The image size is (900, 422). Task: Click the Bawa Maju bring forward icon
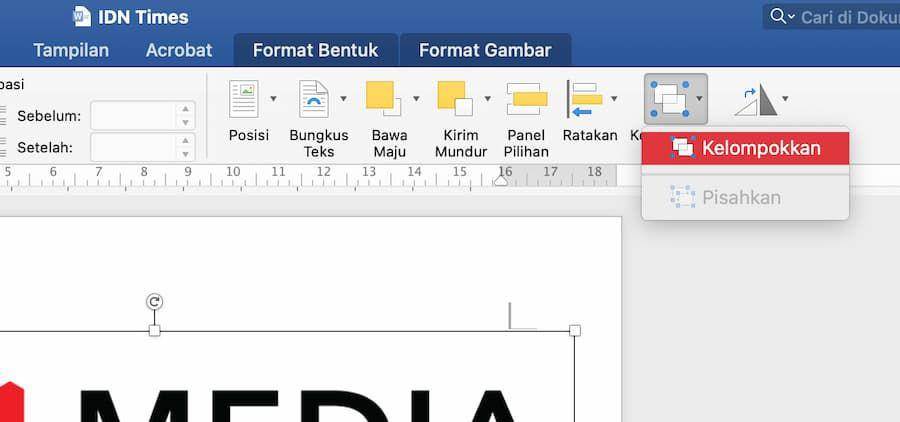pyautogui.click(x=384, y=98)
